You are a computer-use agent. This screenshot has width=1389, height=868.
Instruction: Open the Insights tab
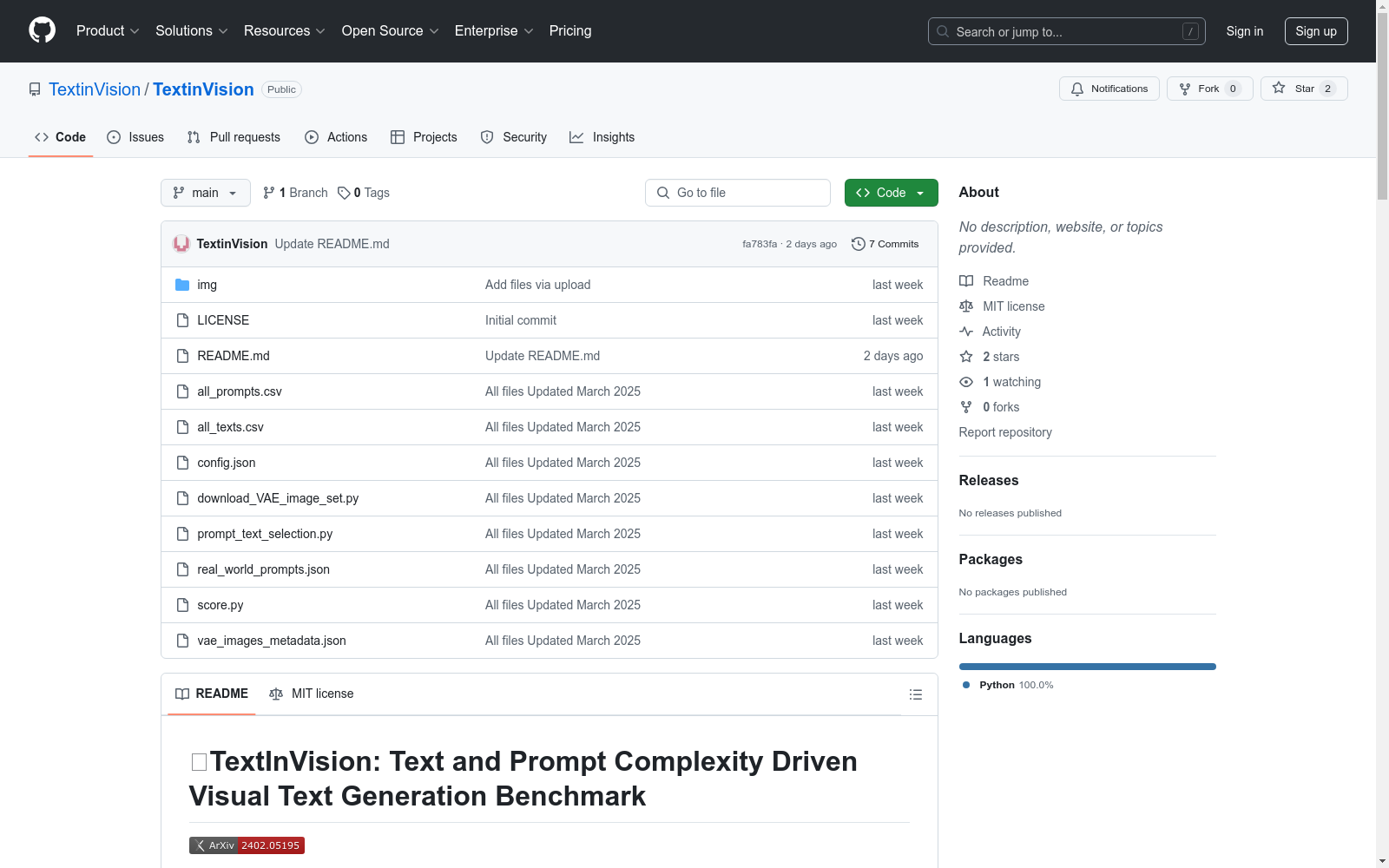[x=602, y=137]
